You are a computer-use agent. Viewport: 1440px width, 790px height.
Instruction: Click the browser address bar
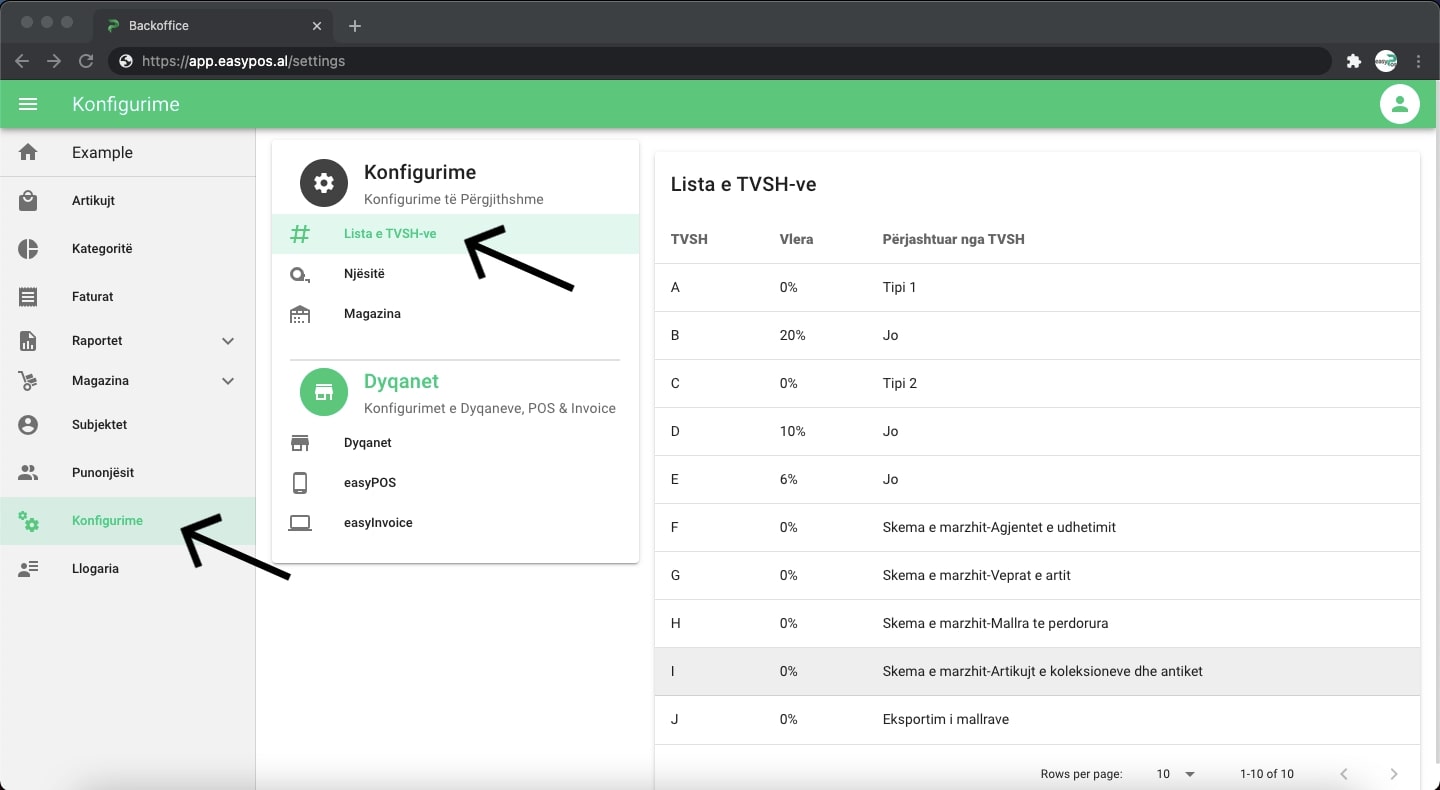click(x=700, y=61)
